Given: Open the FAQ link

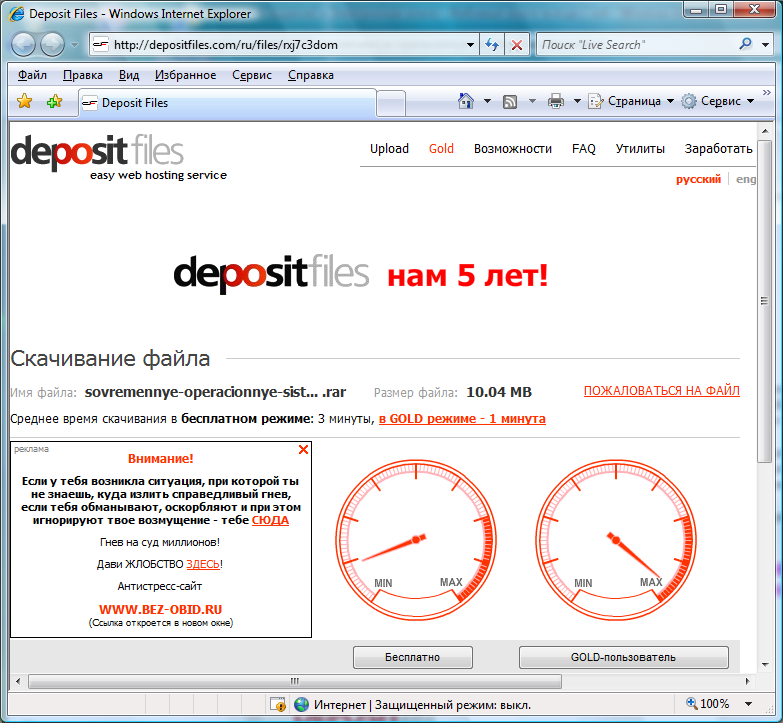Looking at the screenshot, I should [584, 149].
